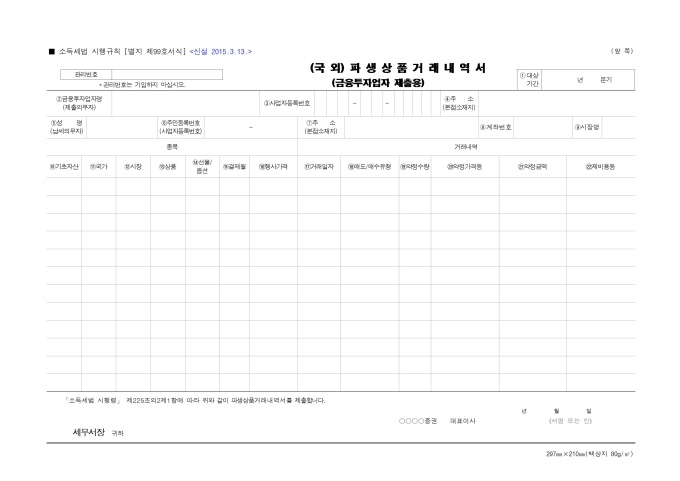The height and width of the screenshot is (481, 680).
Task: Click the entry field beside ⑥주민등록번호
Action: point(251,128)
